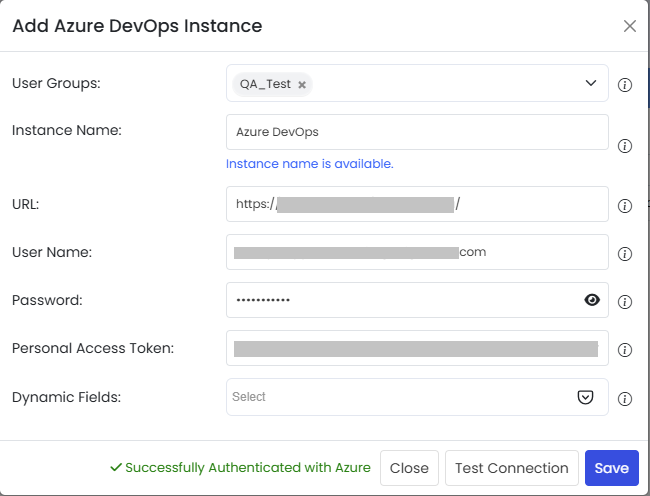The height and width of the screenshot is (496, 650).
Task: Click 'Successfully Authenticated with Azure' status text
Action: click(x=247, y=467)
